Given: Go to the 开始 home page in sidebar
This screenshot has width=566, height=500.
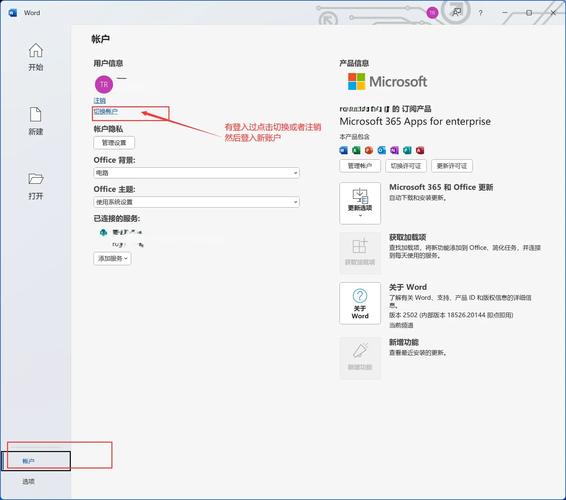Looking at the screenshot, I should click(x=35, y=57).
